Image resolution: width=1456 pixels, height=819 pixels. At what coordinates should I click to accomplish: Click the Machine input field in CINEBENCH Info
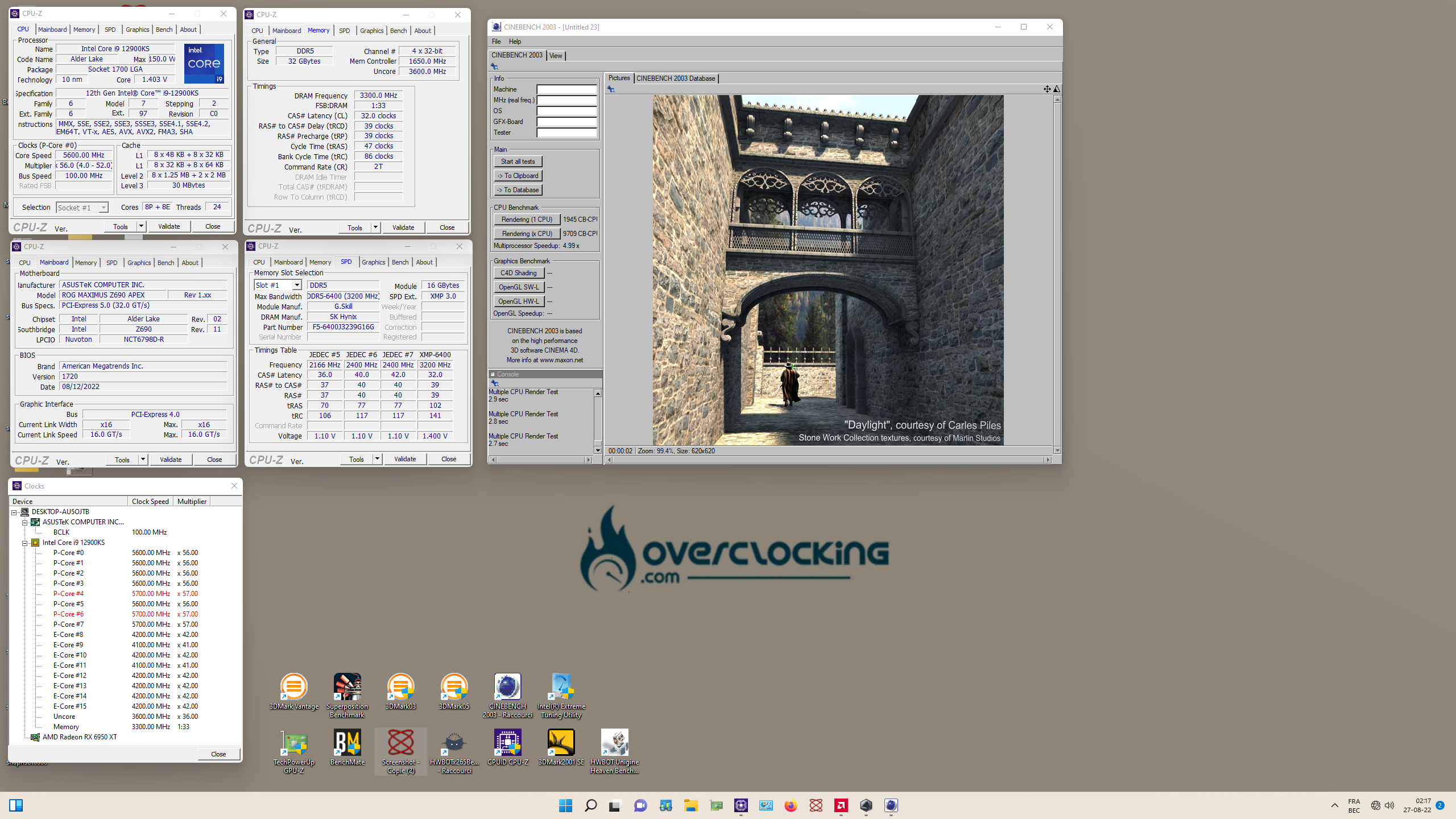566,89
